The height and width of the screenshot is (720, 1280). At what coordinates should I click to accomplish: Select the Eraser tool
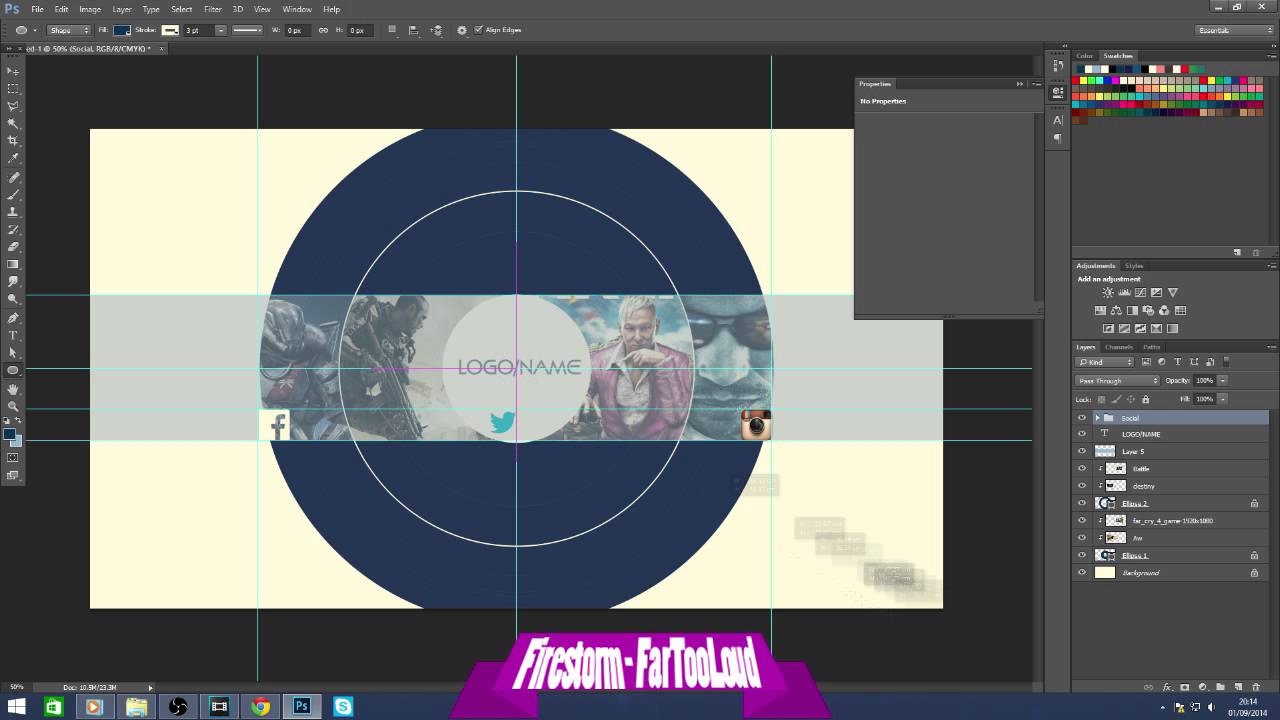tap(13, 247)
